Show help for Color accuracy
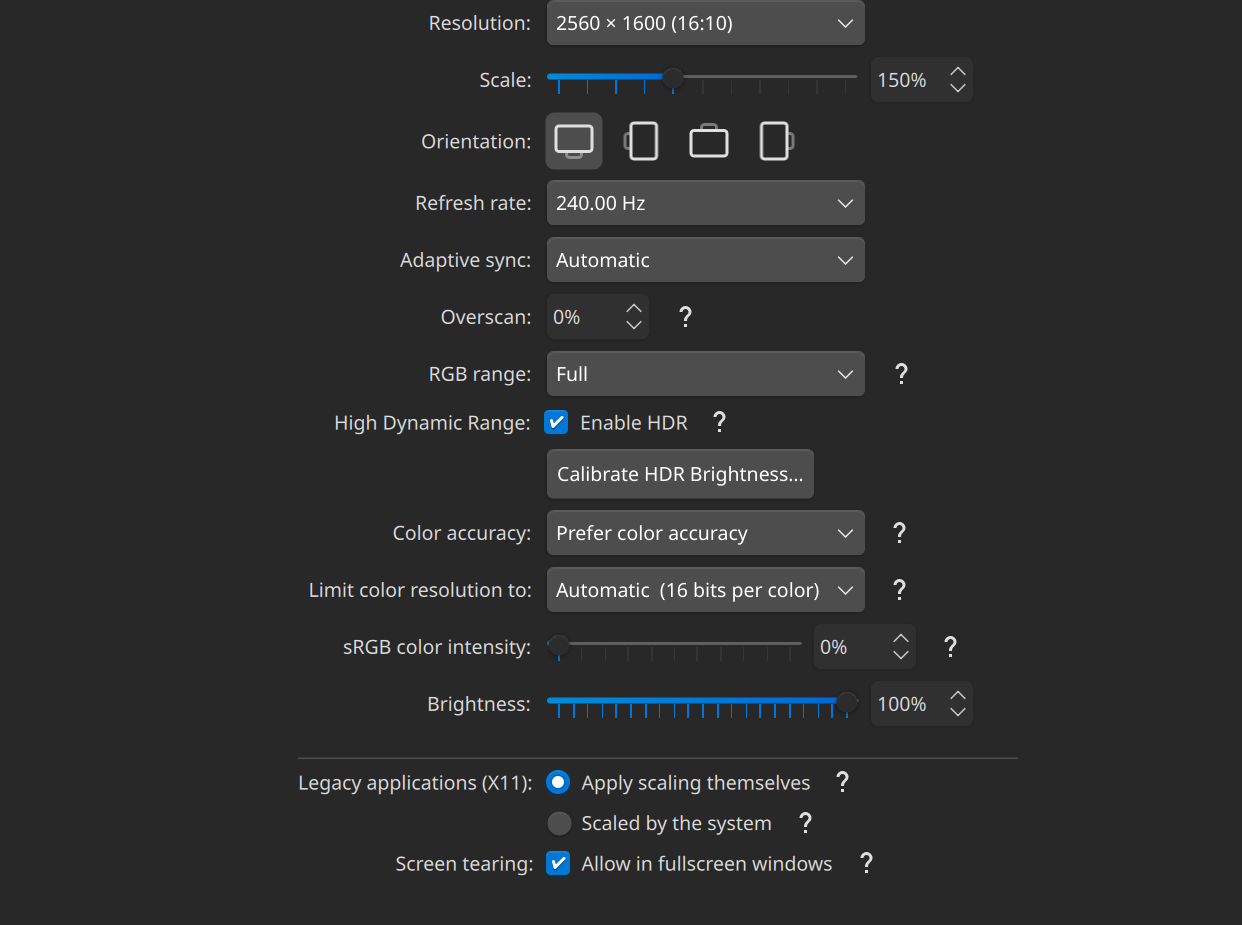The width and height of the screenshot is (1242, 925). 899,533
